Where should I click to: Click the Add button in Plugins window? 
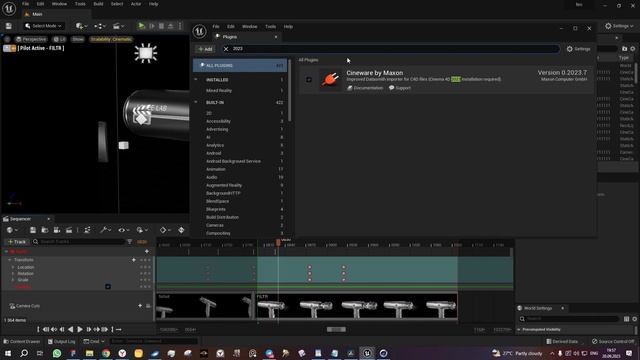click(x=205, y=49)
